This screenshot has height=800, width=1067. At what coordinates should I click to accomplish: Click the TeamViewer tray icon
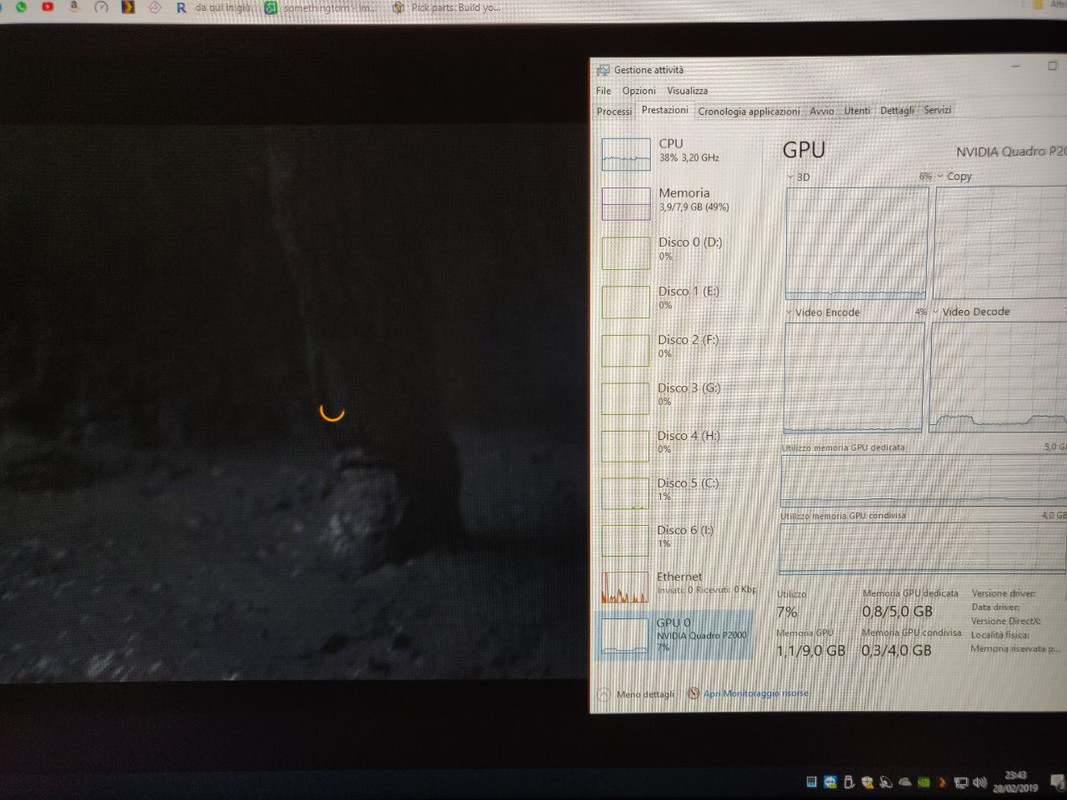pyautogui.click(x=830, y=782)
